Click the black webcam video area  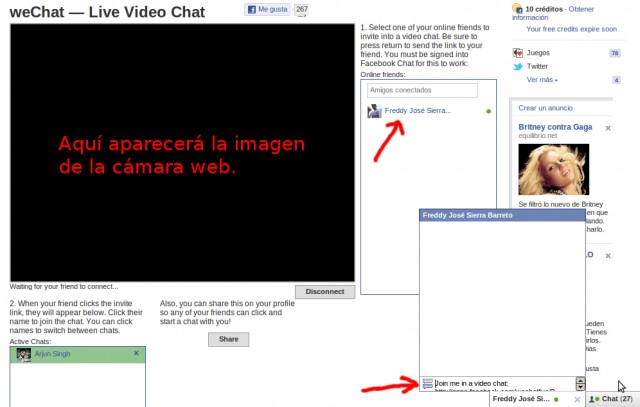tap(182, 152)
